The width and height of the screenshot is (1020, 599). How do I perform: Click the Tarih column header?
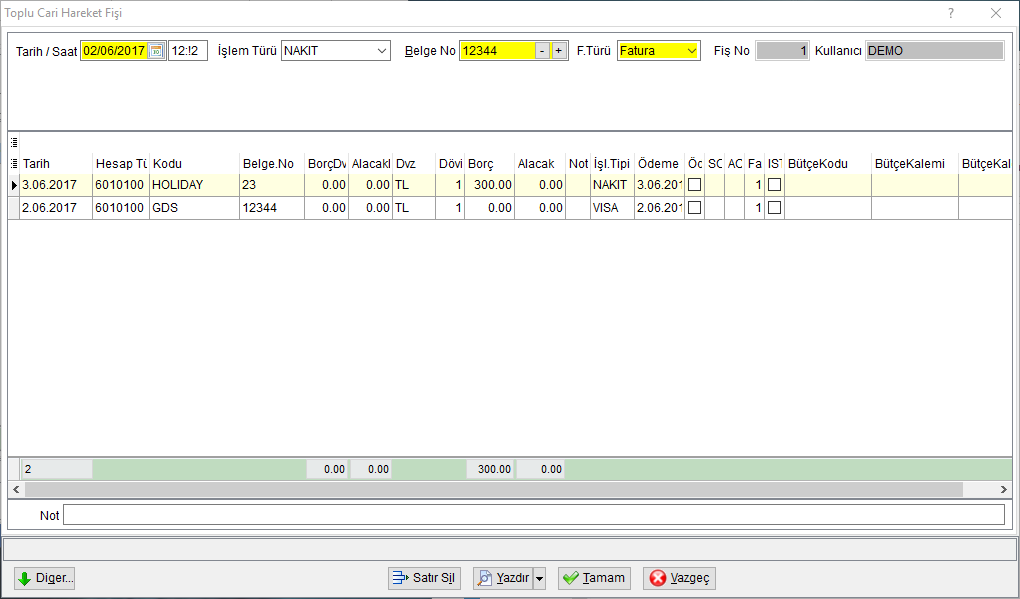(56, 164)
